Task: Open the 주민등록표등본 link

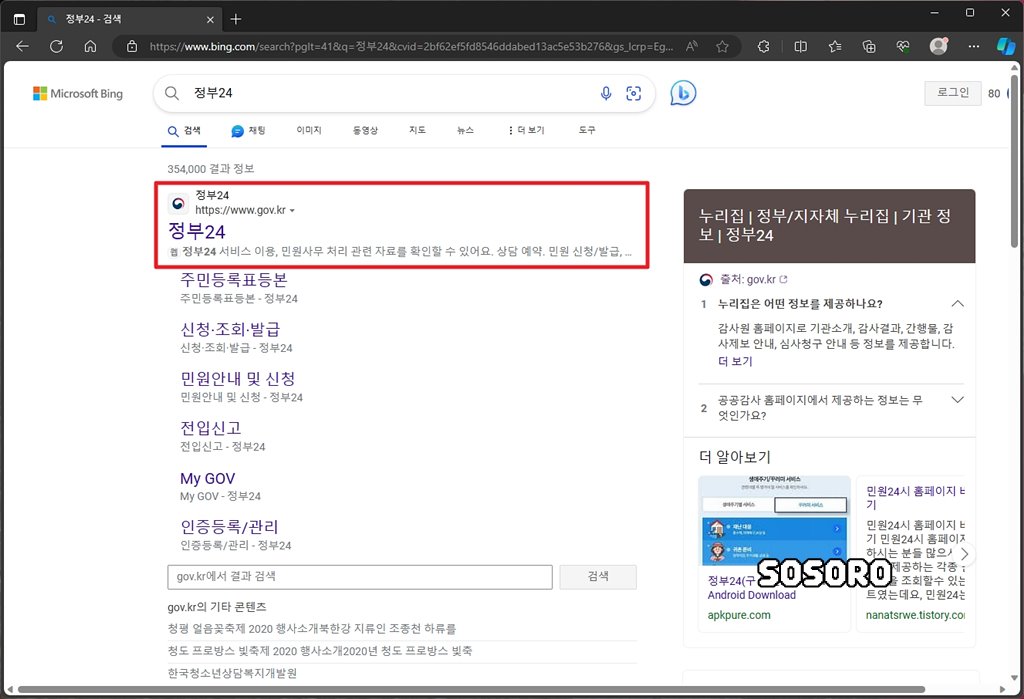Action: [x=234, y=280]
